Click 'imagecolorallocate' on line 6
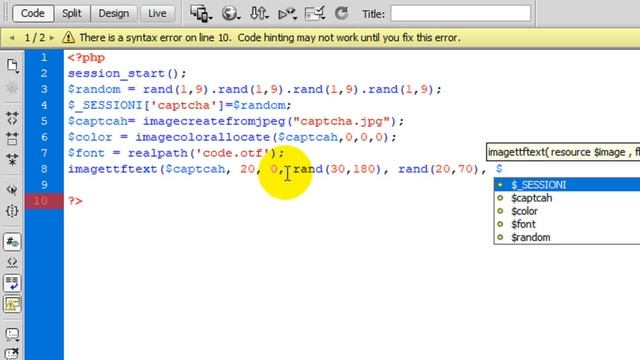This screenshot has width=640, height=360. click(x=202, y=137)
